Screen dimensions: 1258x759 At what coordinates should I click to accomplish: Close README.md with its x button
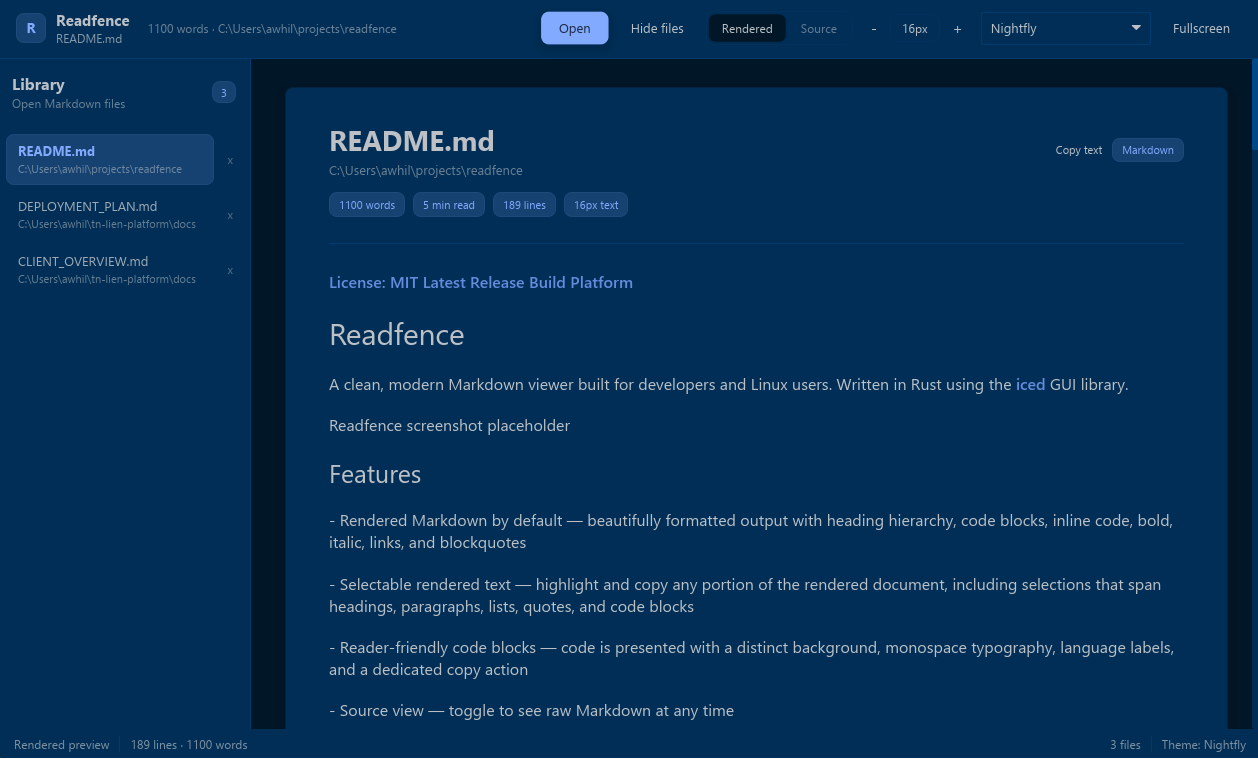pyautogui.click(x=230, y=160)
